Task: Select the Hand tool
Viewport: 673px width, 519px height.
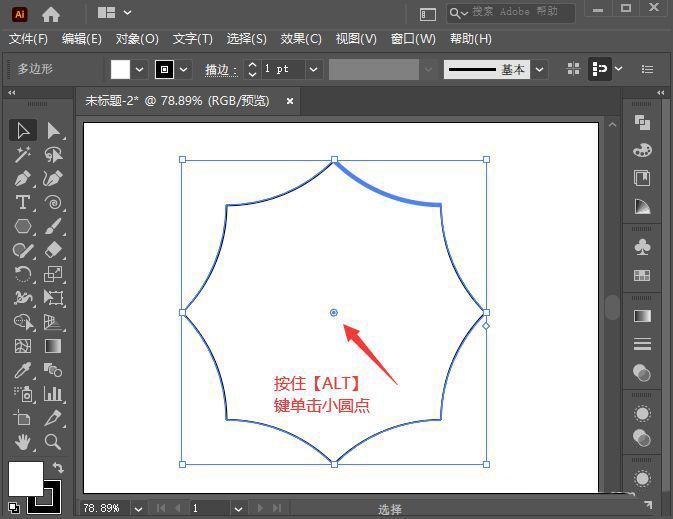Action: 23,442
